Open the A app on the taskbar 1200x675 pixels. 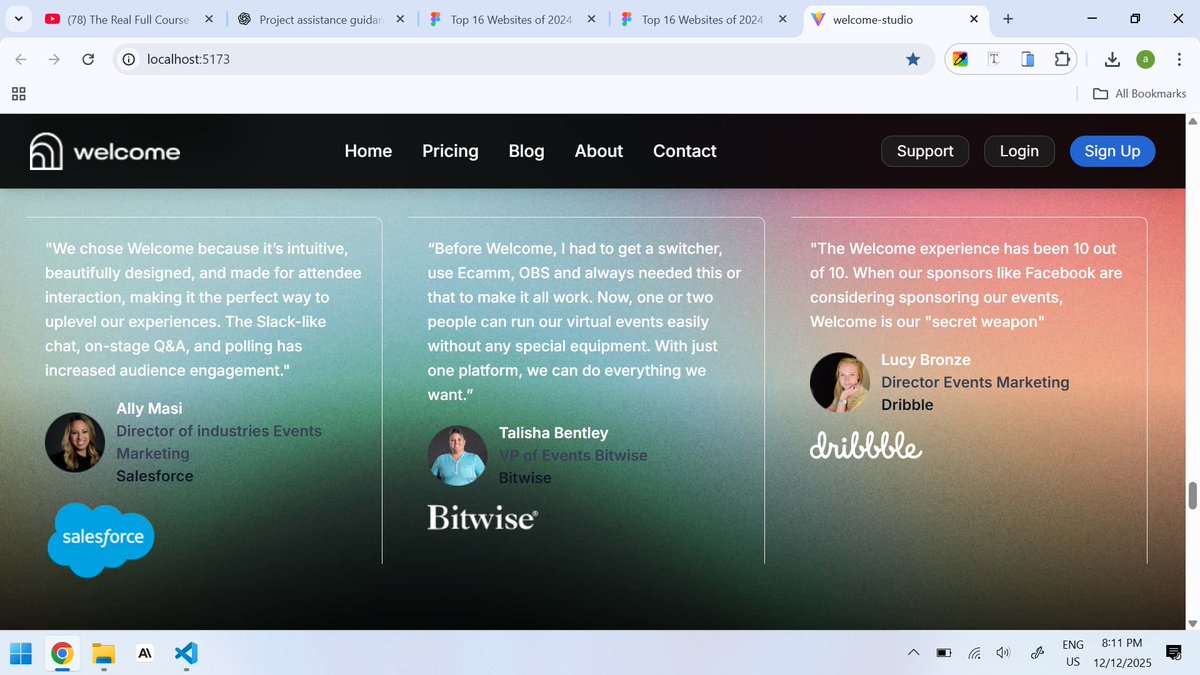pyautogui.click(x=144, y=654)
